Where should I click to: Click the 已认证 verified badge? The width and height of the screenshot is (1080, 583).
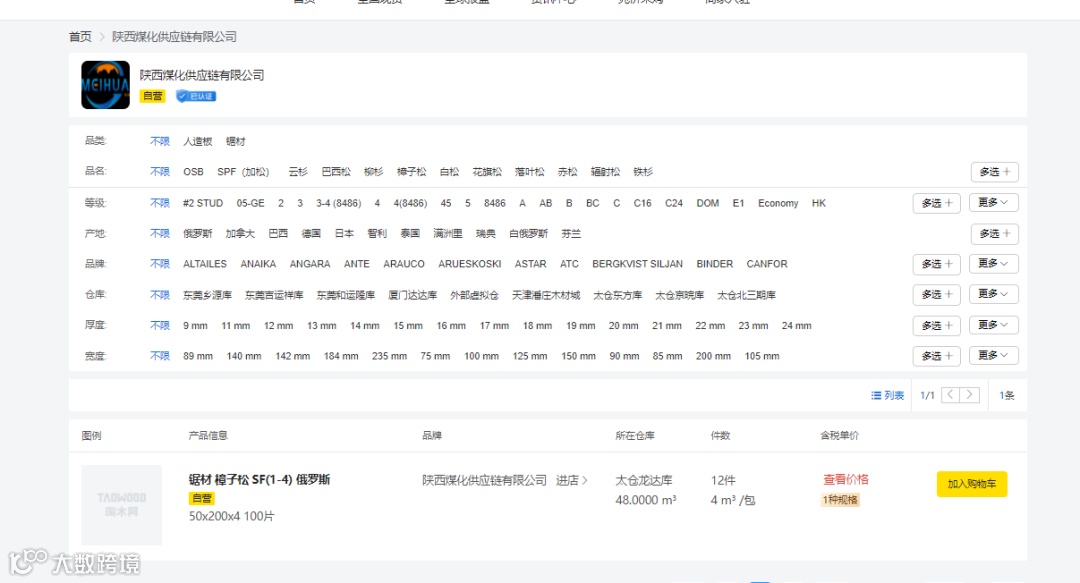tap(196, 96)
